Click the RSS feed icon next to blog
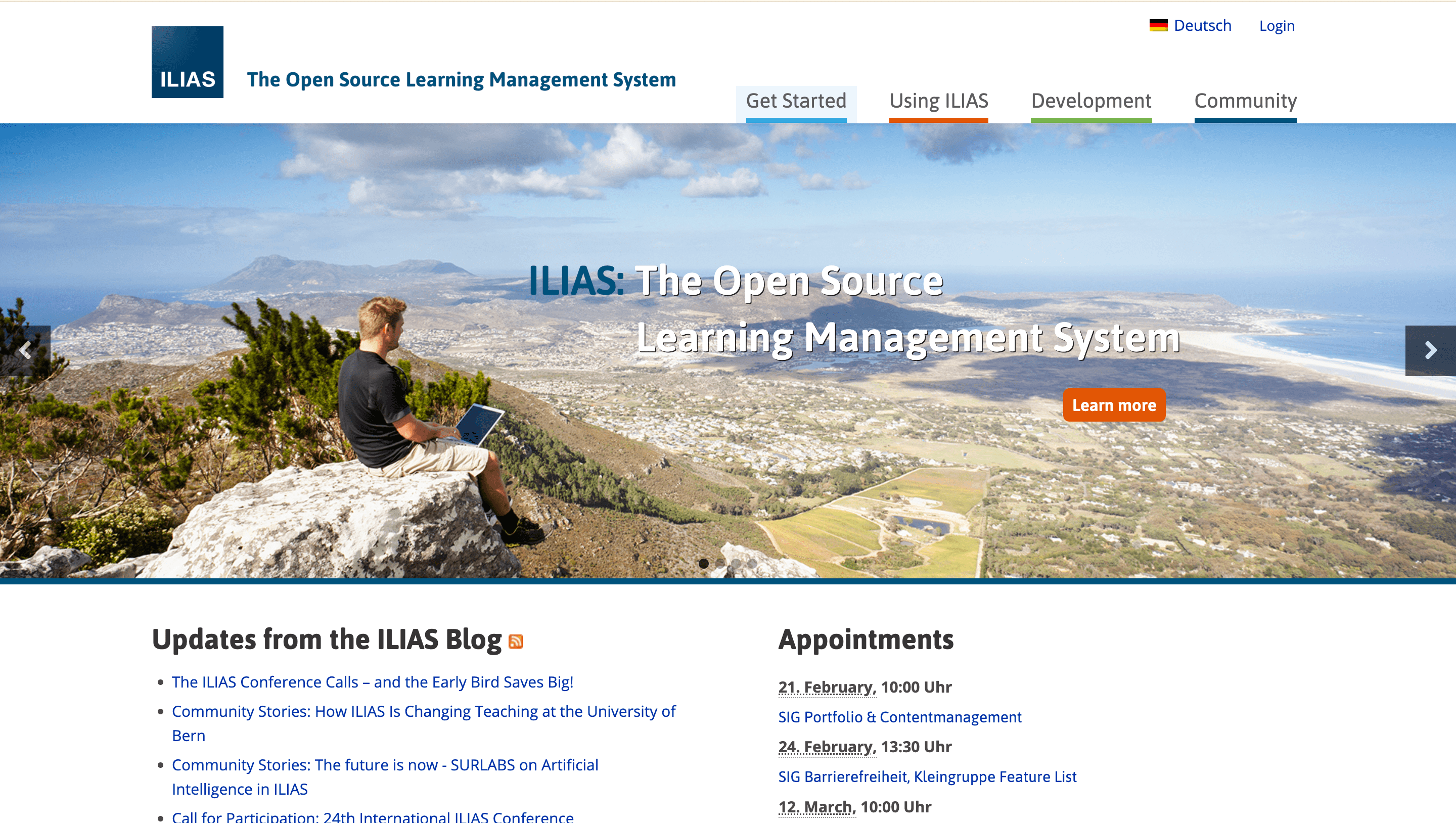The image size is (1456, 823). click(x=516, y=641)
